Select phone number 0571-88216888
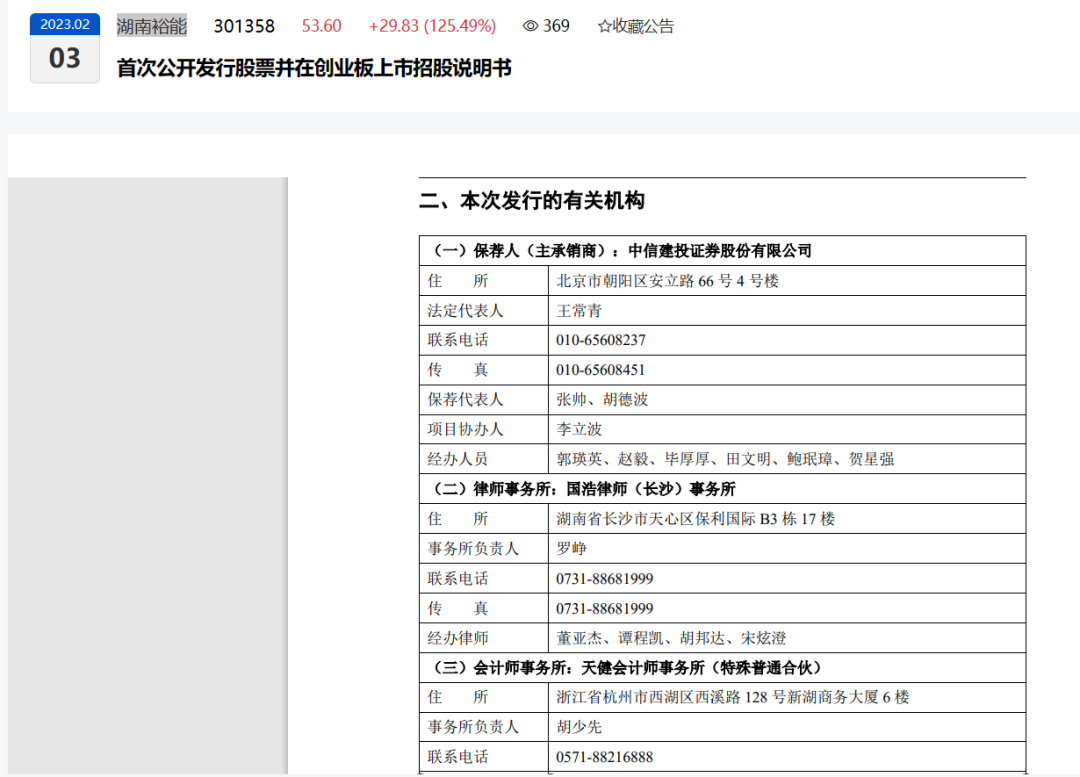 coord(604,757)
